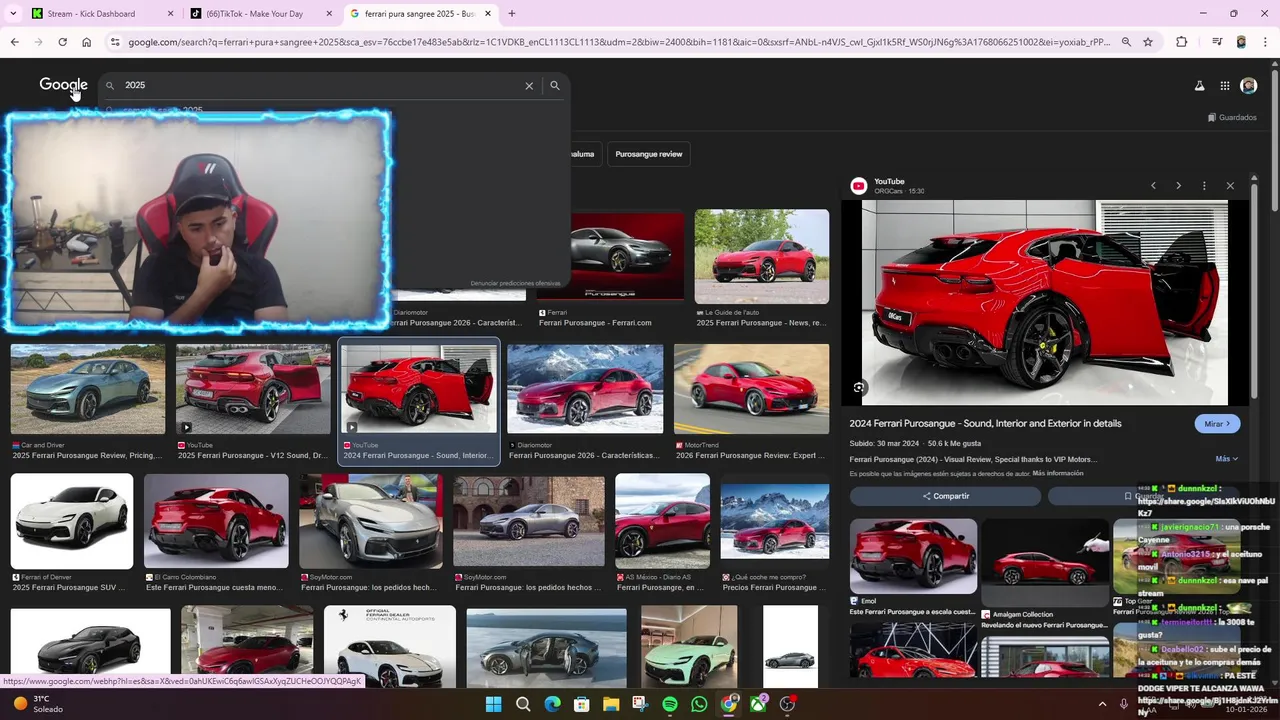Screen dimensions: 1280x720
Task: Open the Google account avatar
Action: click(1248, 86)
